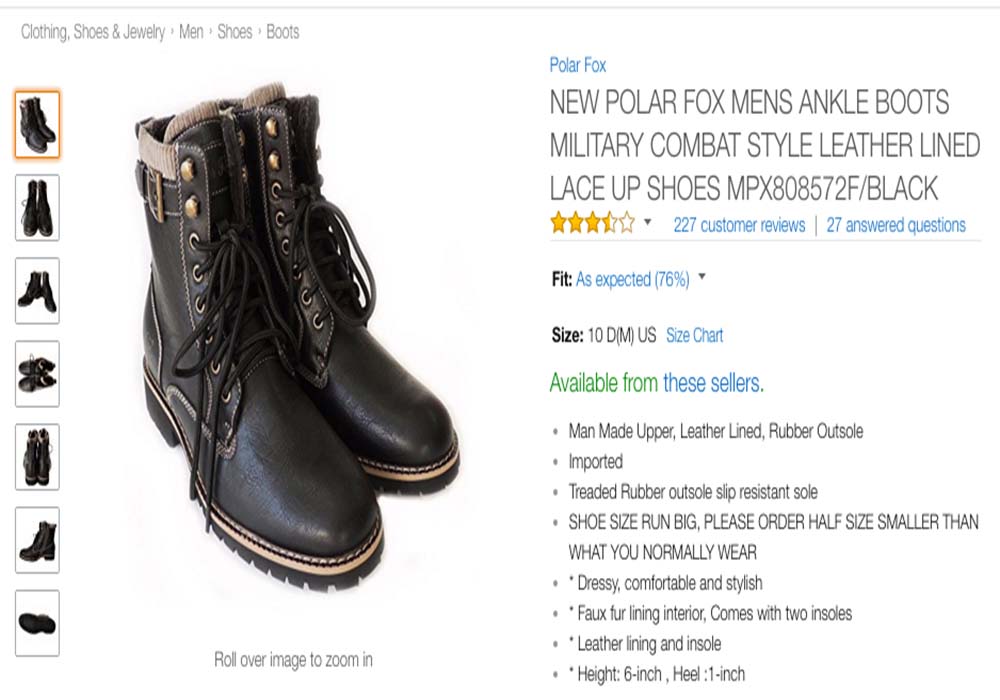Viewport: 1000px width, 700px height.
Task: Go to the Boots breadcrumb
Action: click(x=283, y=32)
